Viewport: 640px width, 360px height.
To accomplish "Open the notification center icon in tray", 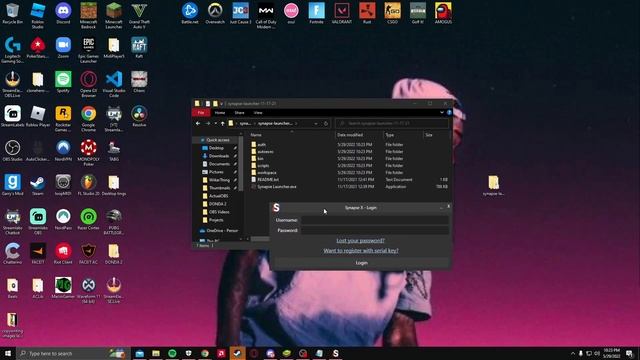I will pos(629,353).
